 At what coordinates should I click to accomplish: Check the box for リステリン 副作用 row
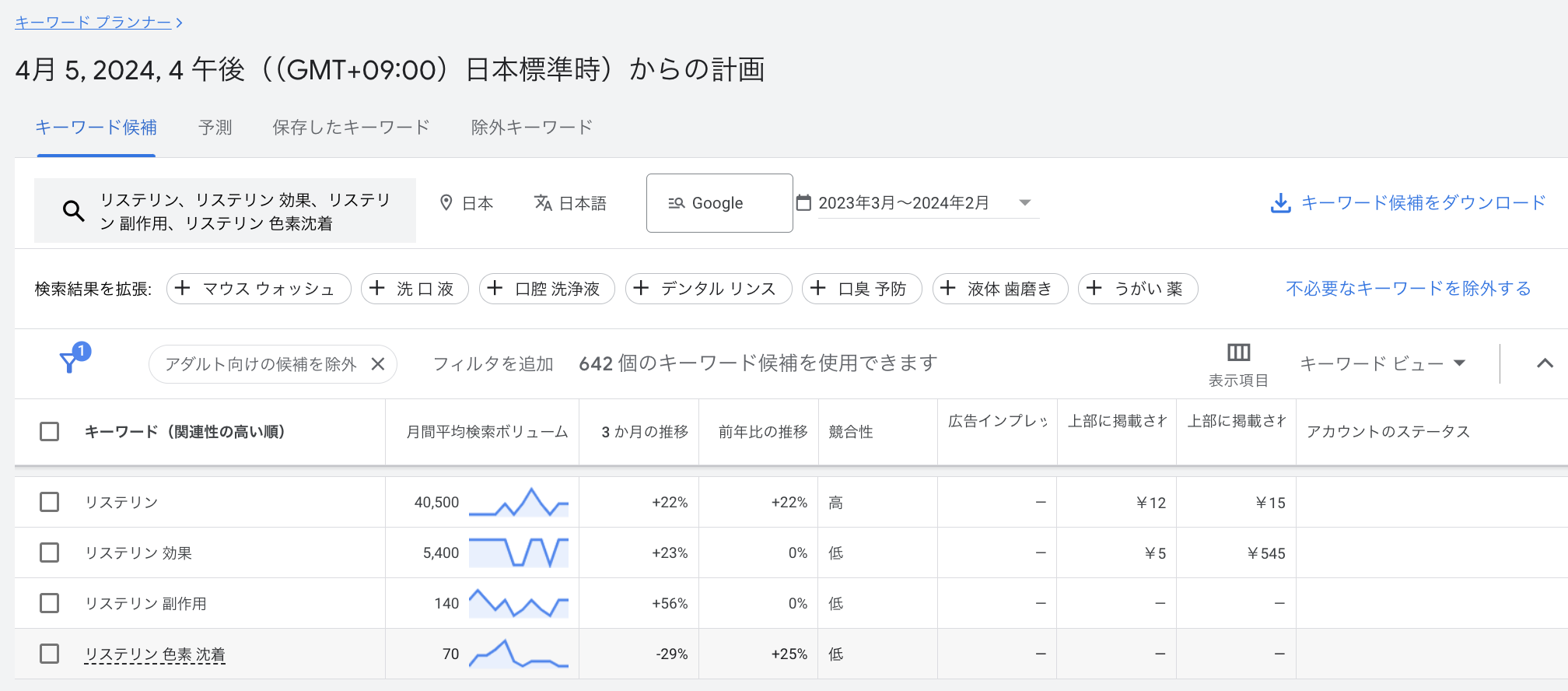point(49,603)
